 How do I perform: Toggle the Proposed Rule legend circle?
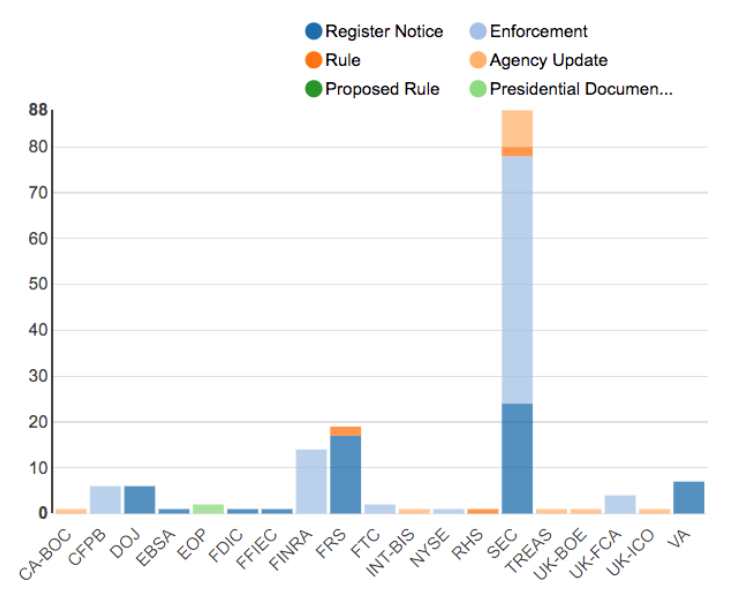pos(314,89)
